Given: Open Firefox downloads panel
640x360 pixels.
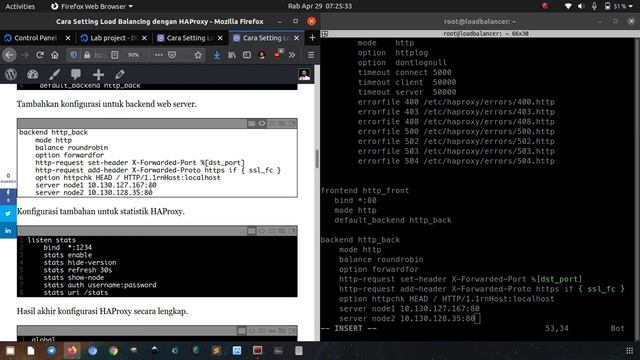Looking at the screenshot, I should click(x=217, y=55).
